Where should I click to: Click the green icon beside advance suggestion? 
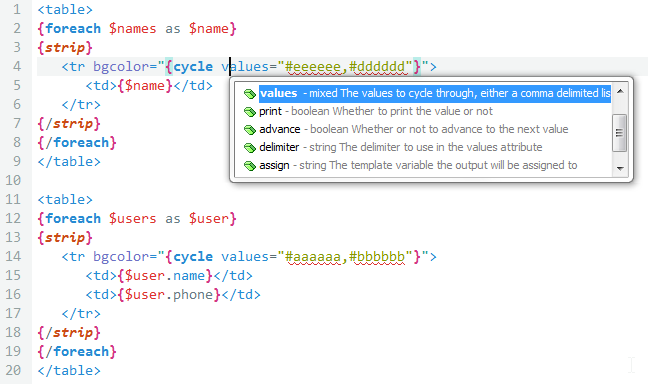[x=250, y=130]
